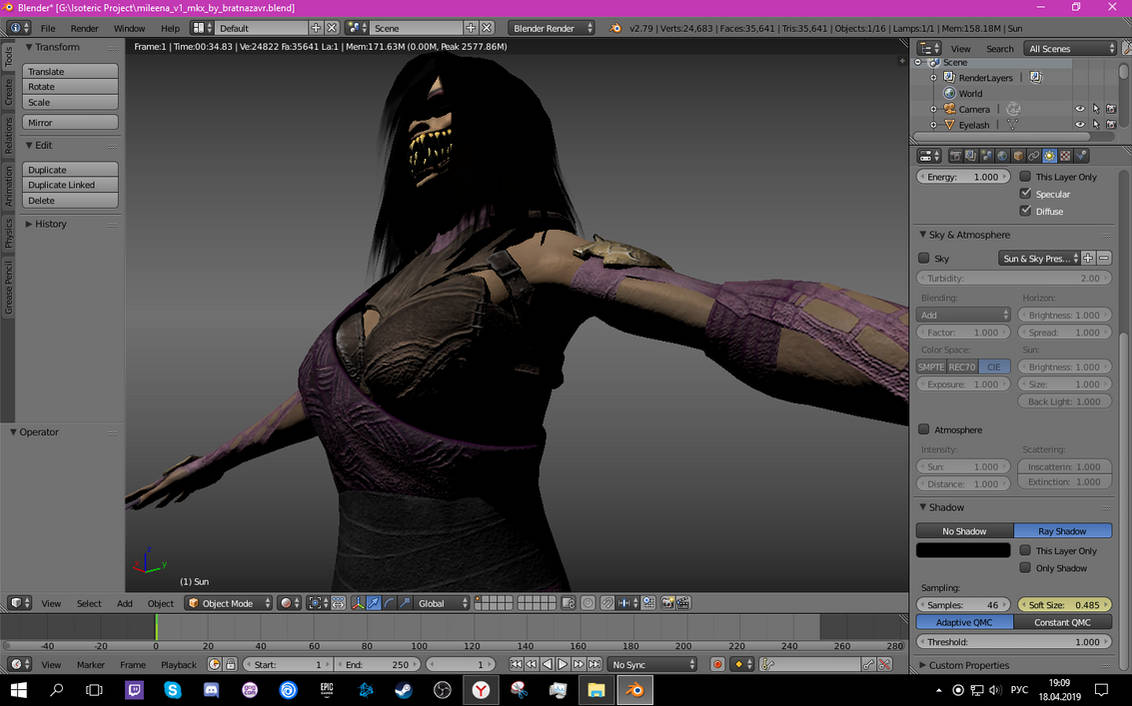The width and height of the screenshot is (1132, 706).
Task: Open the Texture properties tab icon
Action: [x=1065, y=156]
